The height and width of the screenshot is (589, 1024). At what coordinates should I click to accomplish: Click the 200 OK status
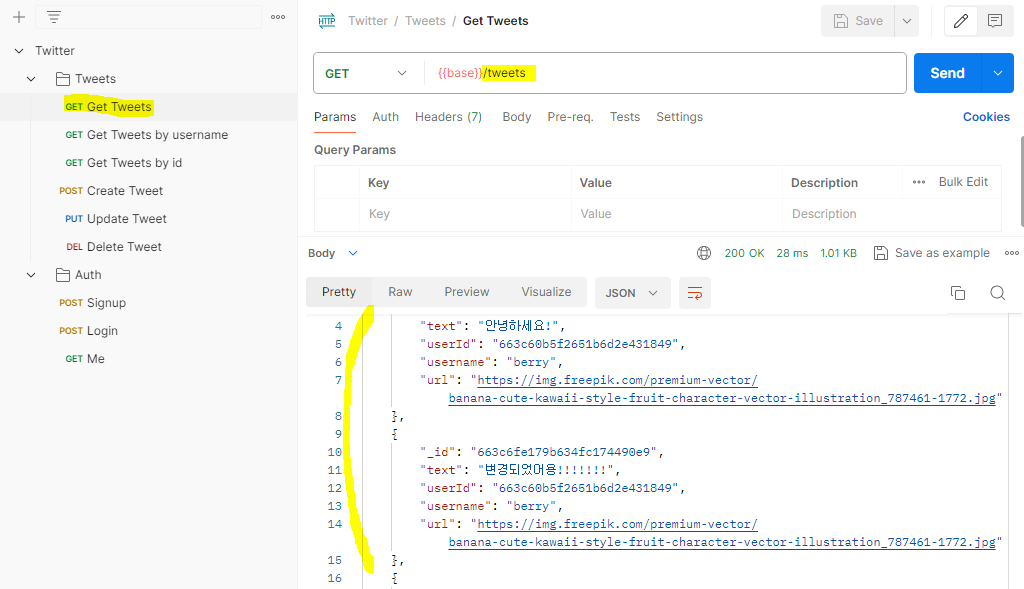(744, 253)
